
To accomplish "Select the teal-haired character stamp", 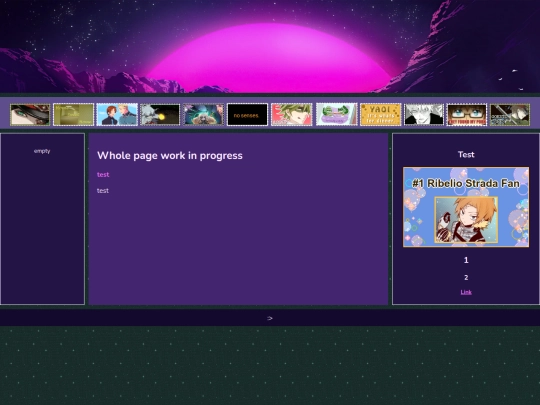I will click(x=204, y=115).
